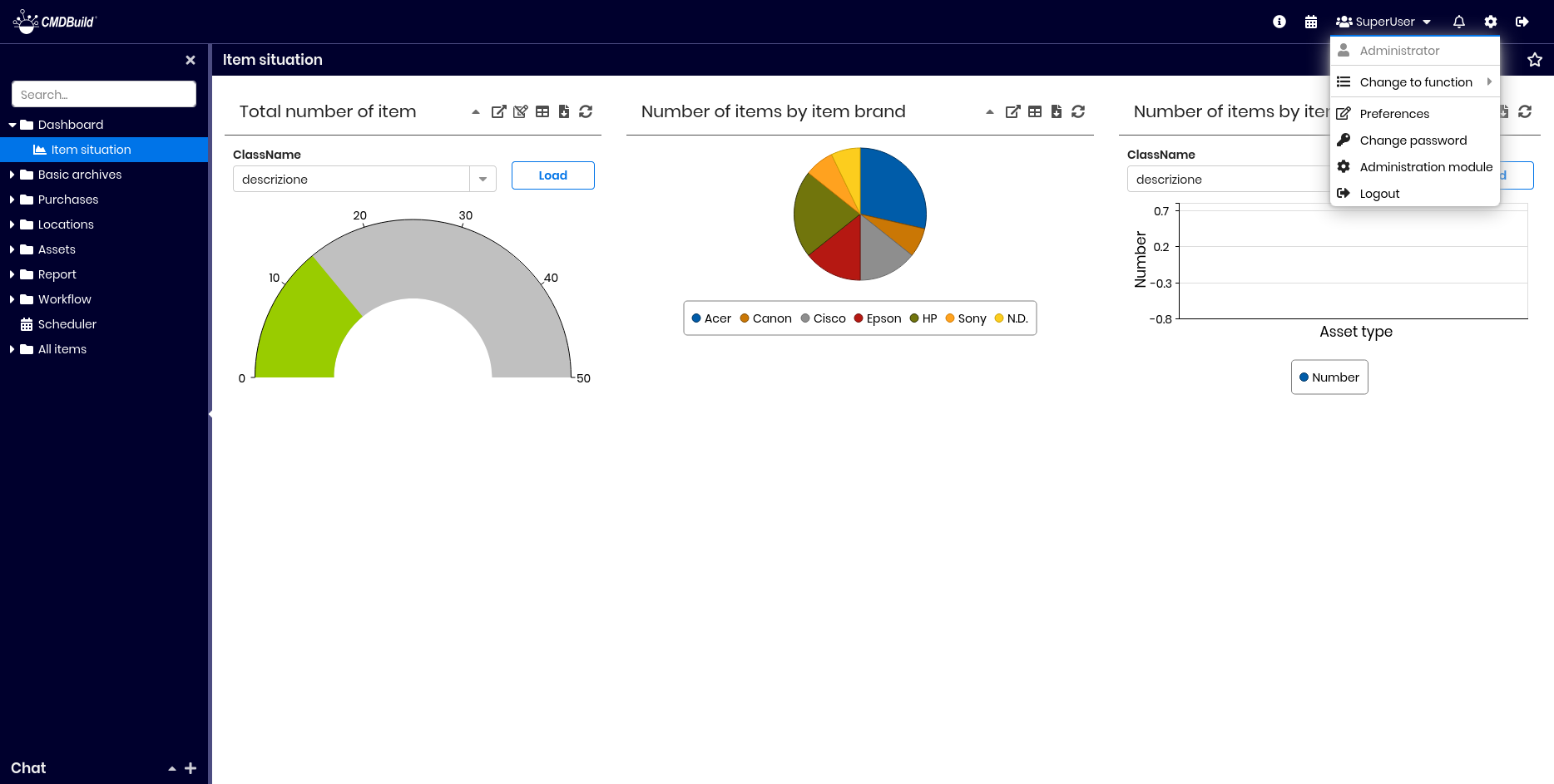Open the Scheduler navigation item

pyautogui.click(x=67, y=324)
